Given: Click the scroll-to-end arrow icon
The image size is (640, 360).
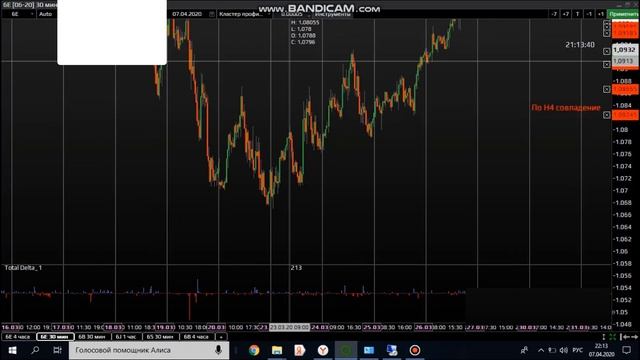Looking at the screenshot, I should (x=634, y=337).
